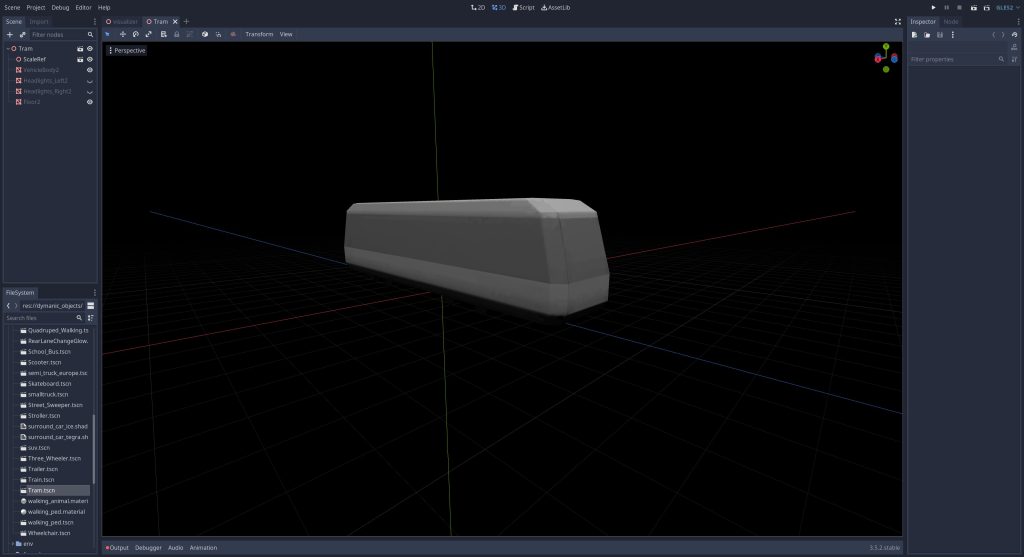Expand the env folder in FileSystem
1024x557 pixels.
coord(13,543)
